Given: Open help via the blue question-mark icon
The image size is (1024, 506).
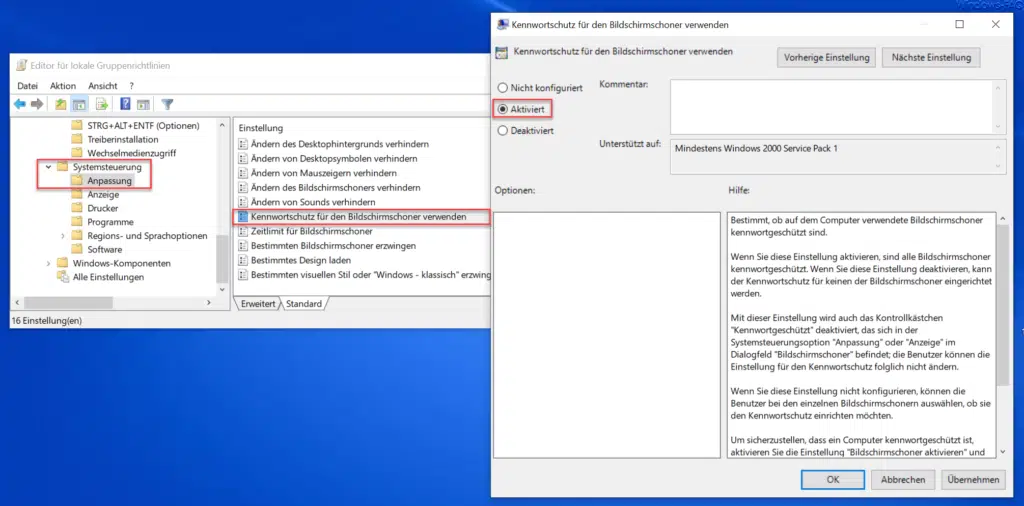Looking at the screenshot, I should pos(125,104).
